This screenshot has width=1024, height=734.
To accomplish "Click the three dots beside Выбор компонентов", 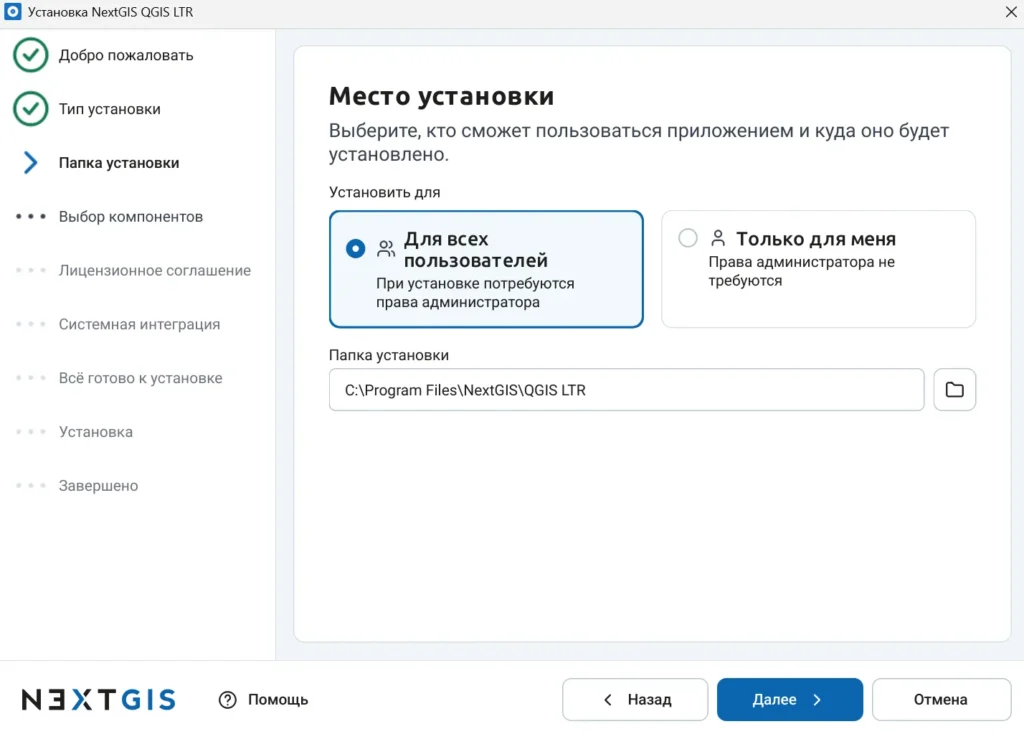I will 31,216.
